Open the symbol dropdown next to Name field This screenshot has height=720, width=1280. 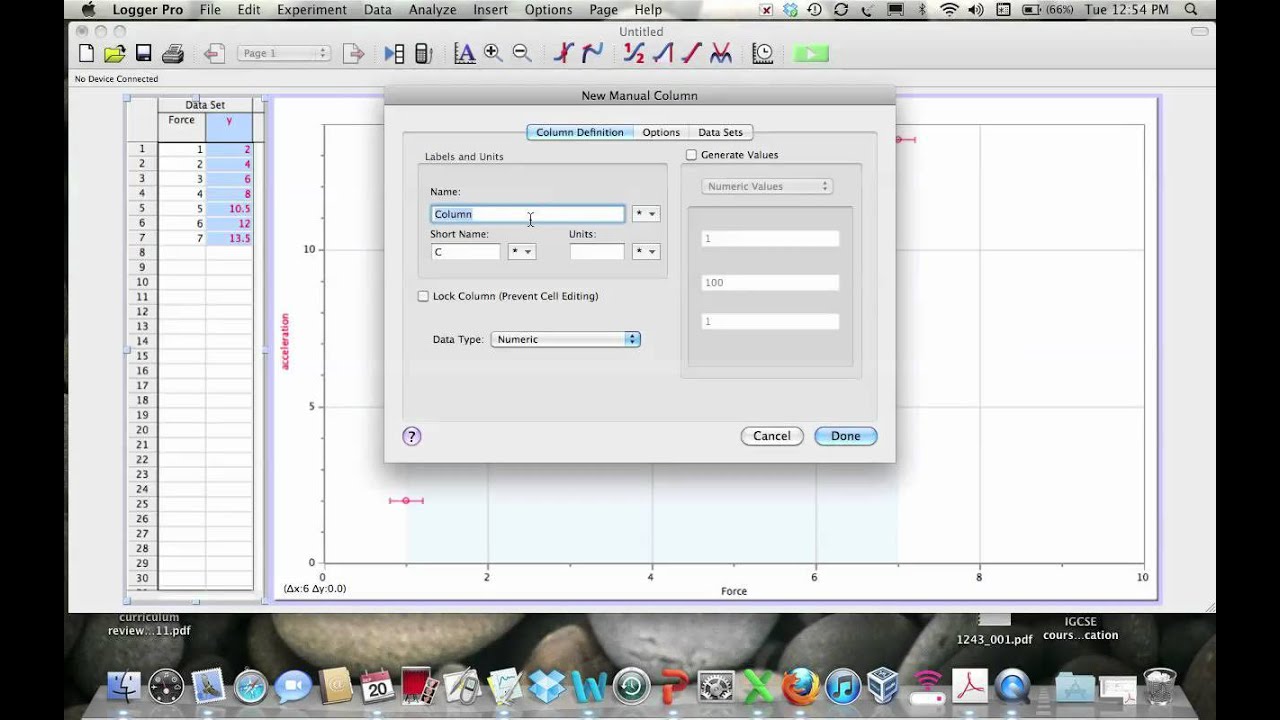[646, 214]
